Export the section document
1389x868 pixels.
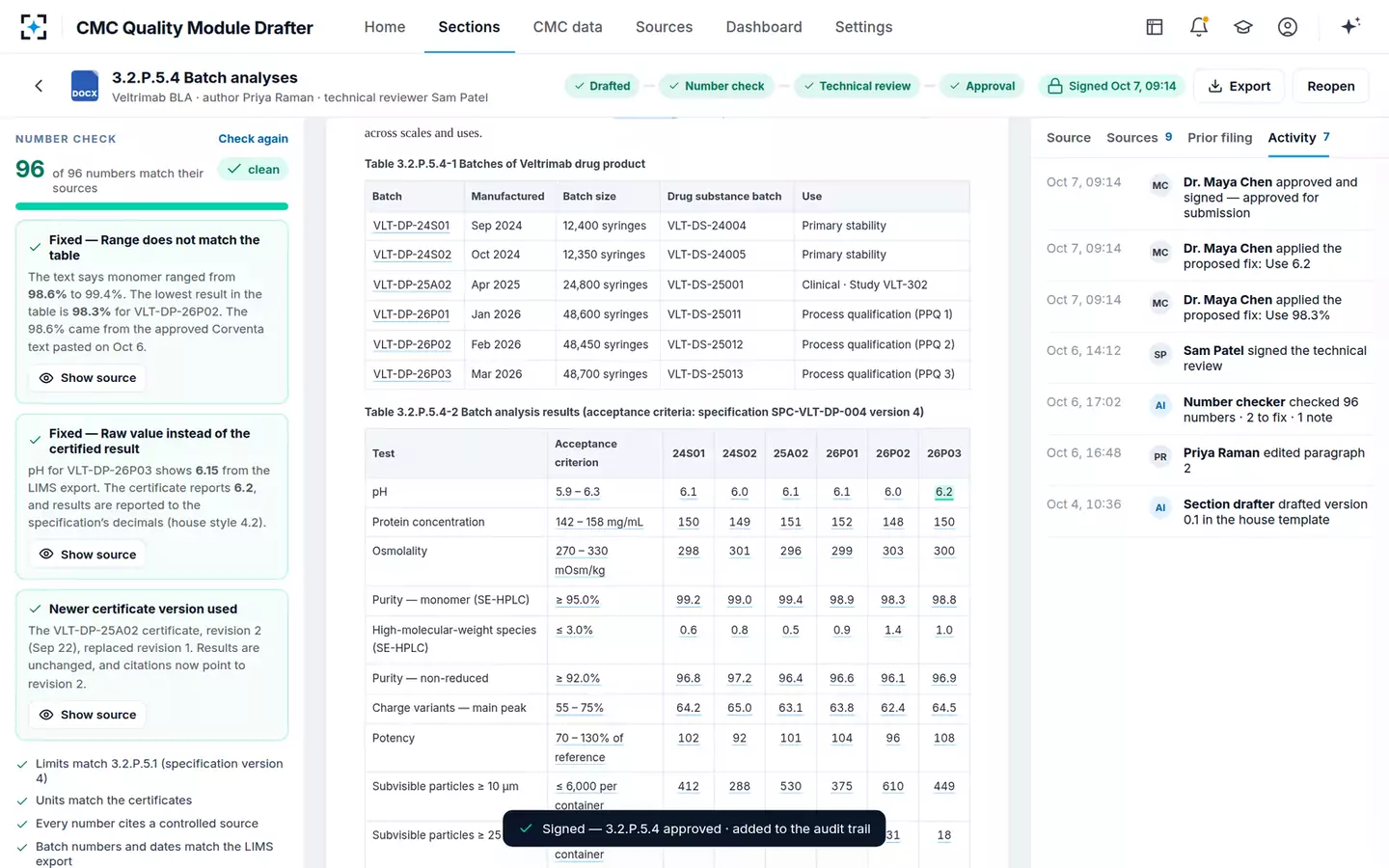coord(1239,86)
